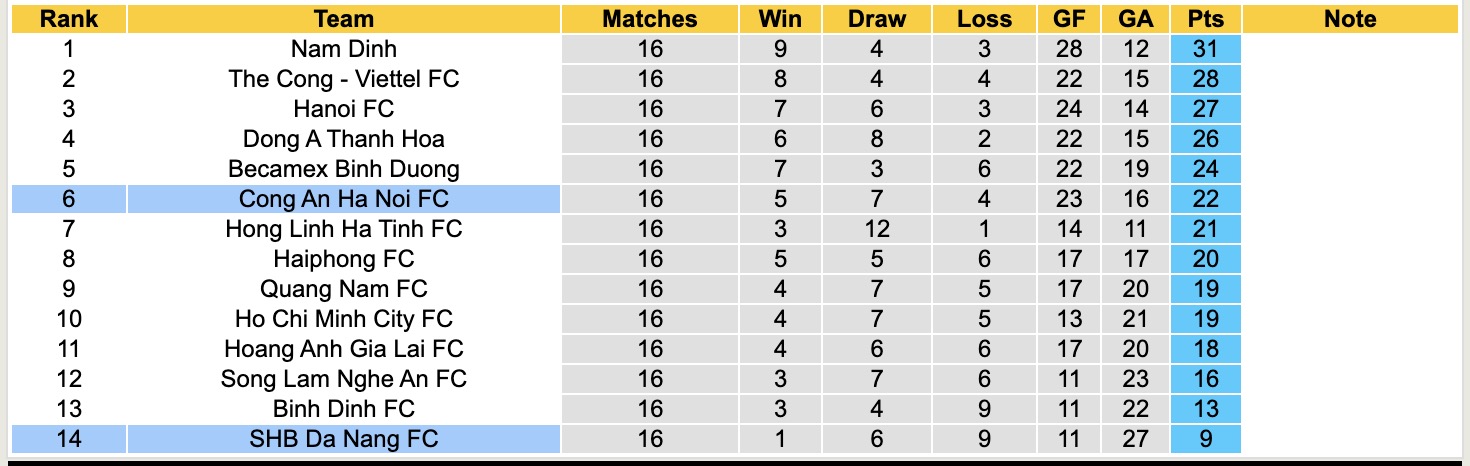Viewport: 1470px width, 466px height.
Task: Select The Cong - Viettel FC team
Action: pyautogui.click(x=344, y=79)
